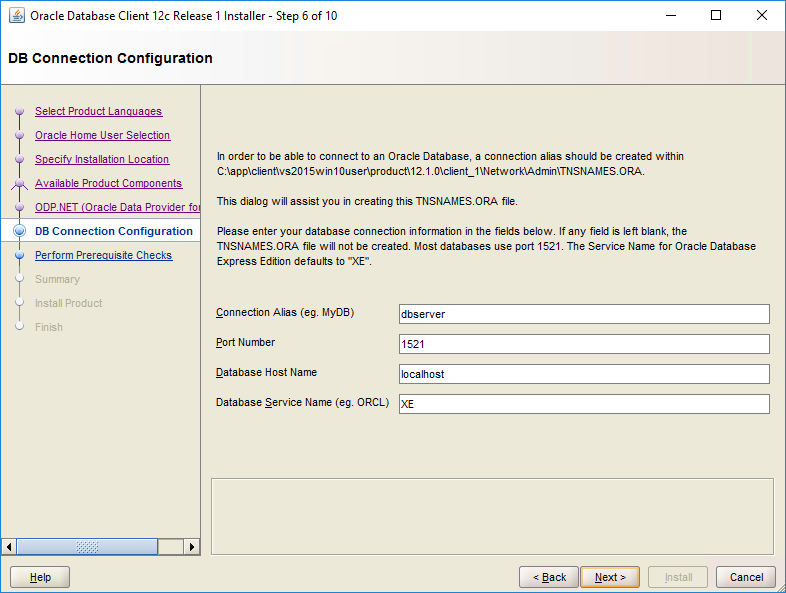Click the step bullet beside Summary
Viewport: 786px width, 593px height.
click(20, 278)
